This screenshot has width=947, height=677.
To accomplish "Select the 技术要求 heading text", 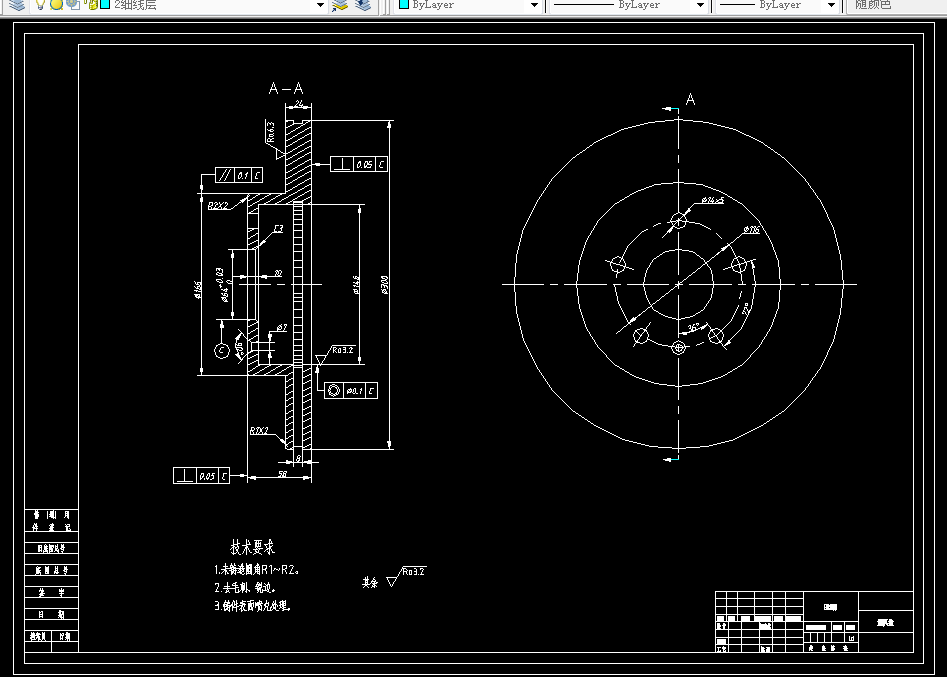I will tap(252, 547).
